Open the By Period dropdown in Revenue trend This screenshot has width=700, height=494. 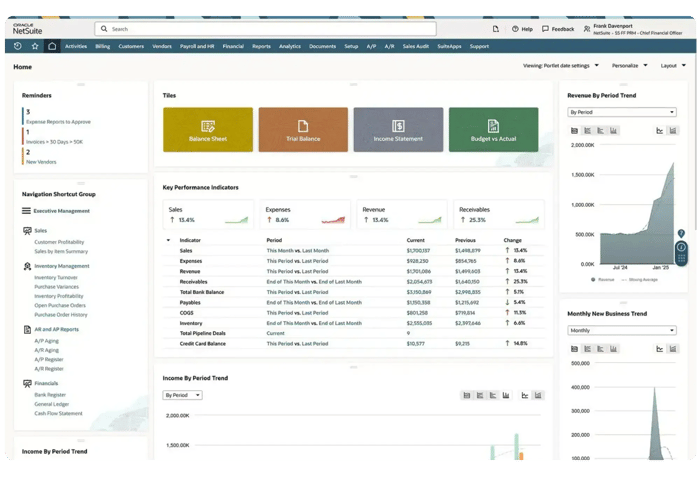click(x=622, y=112)
